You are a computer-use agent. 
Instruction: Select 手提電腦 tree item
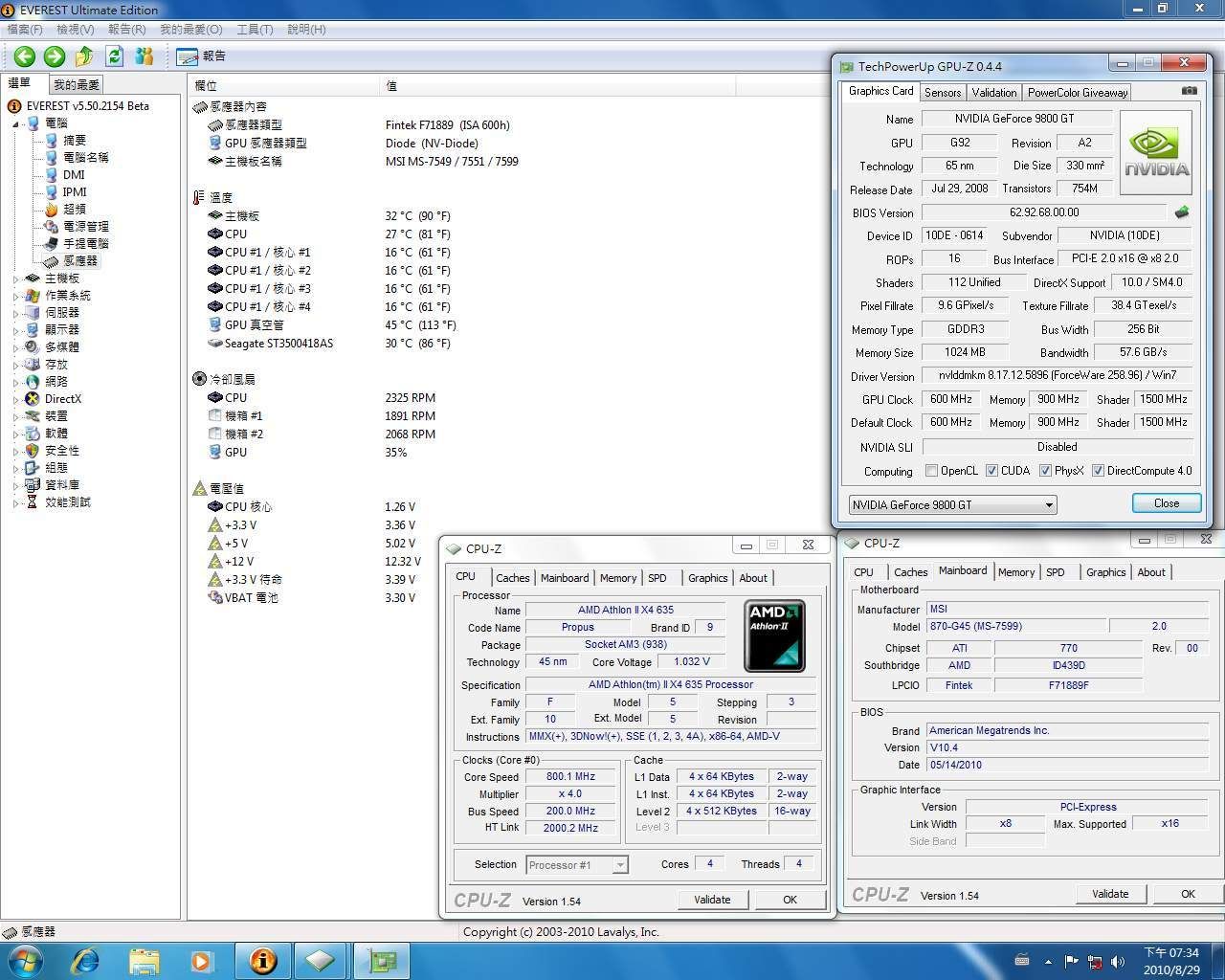(85, 243)
